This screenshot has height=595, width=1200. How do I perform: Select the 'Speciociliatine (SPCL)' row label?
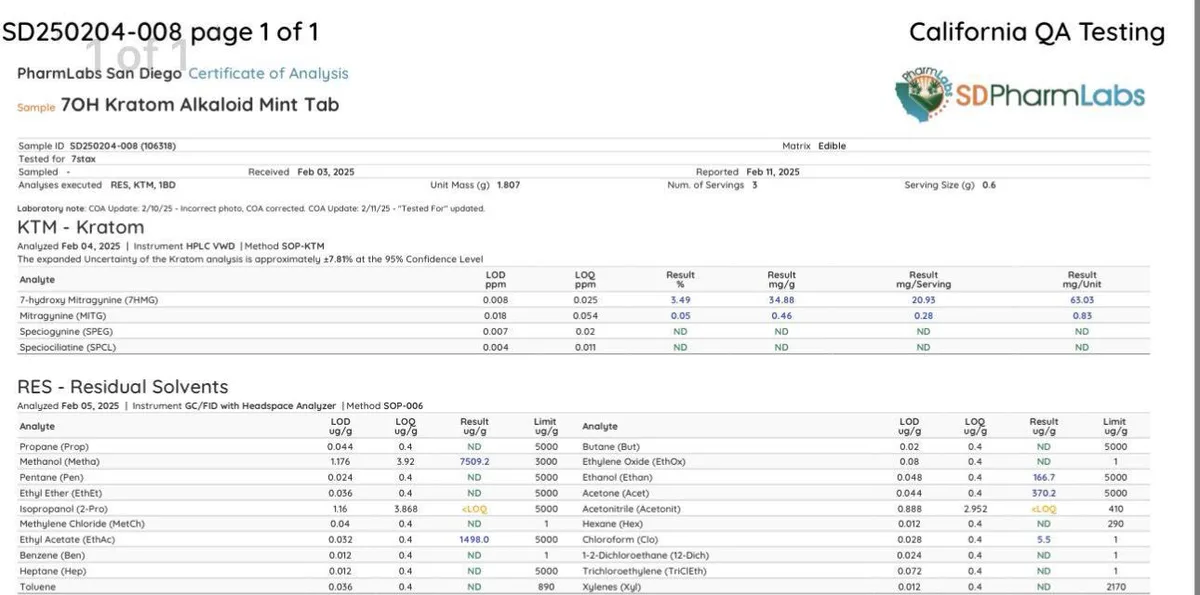[x=68, y=347]
